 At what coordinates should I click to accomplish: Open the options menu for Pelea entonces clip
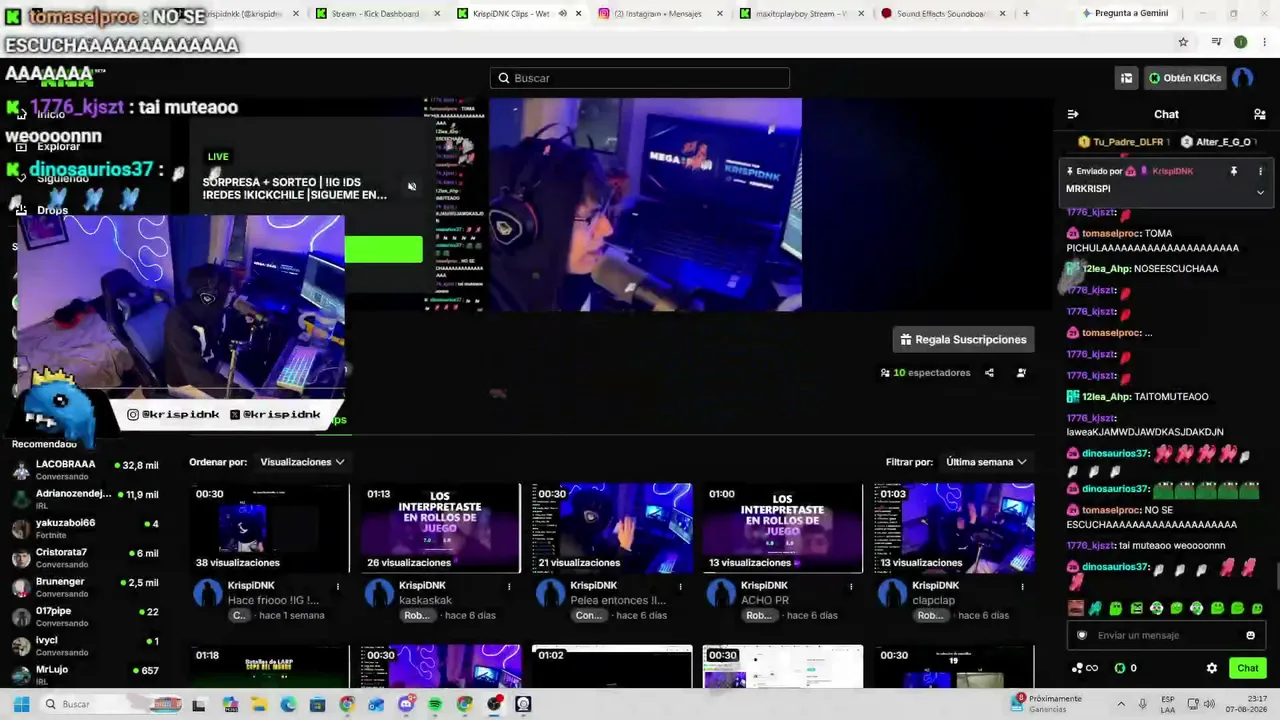click(681, 586)
